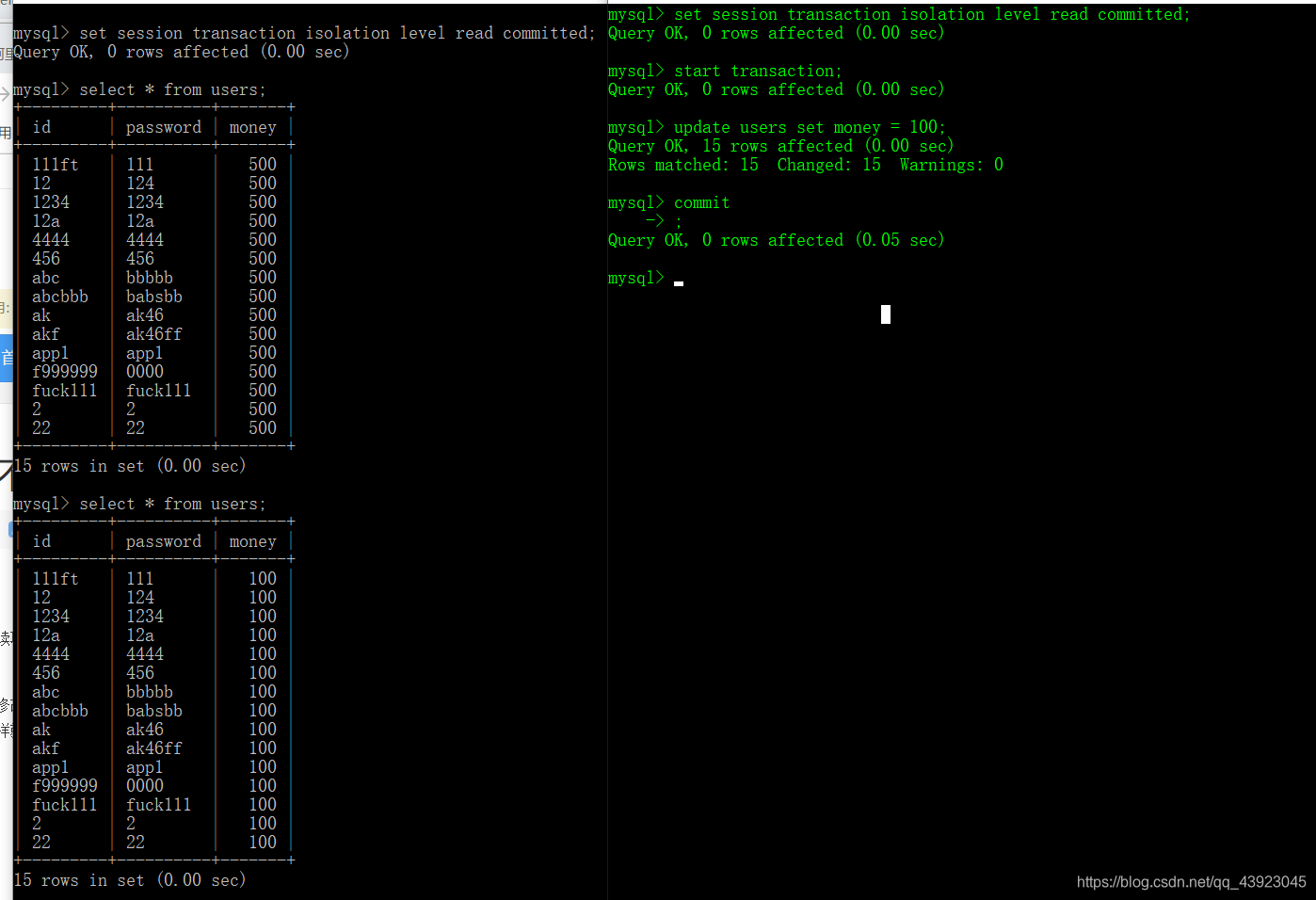Viewport: 1316px width, 900px height.
Task: Click the 500 money value in the 'appl' row
Action: point(263,353)
